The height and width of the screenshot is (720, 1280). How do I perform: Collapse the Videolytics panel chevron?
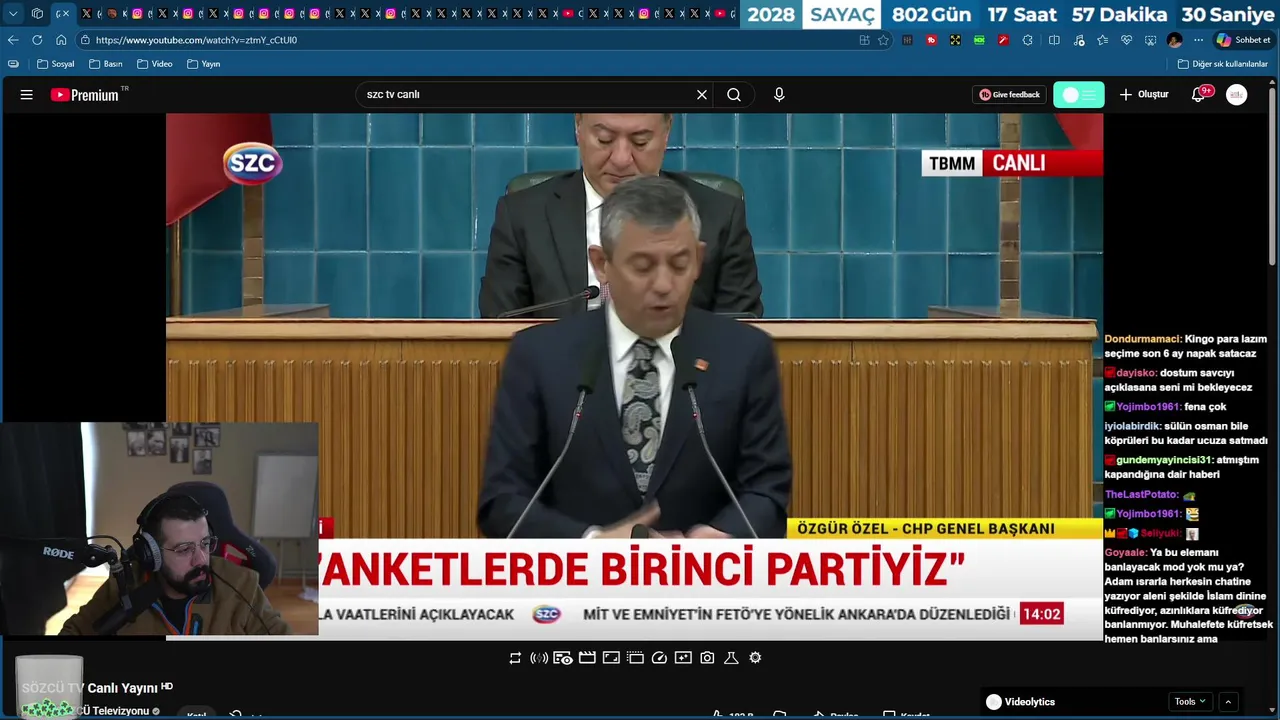click(x=1228, y=702)
